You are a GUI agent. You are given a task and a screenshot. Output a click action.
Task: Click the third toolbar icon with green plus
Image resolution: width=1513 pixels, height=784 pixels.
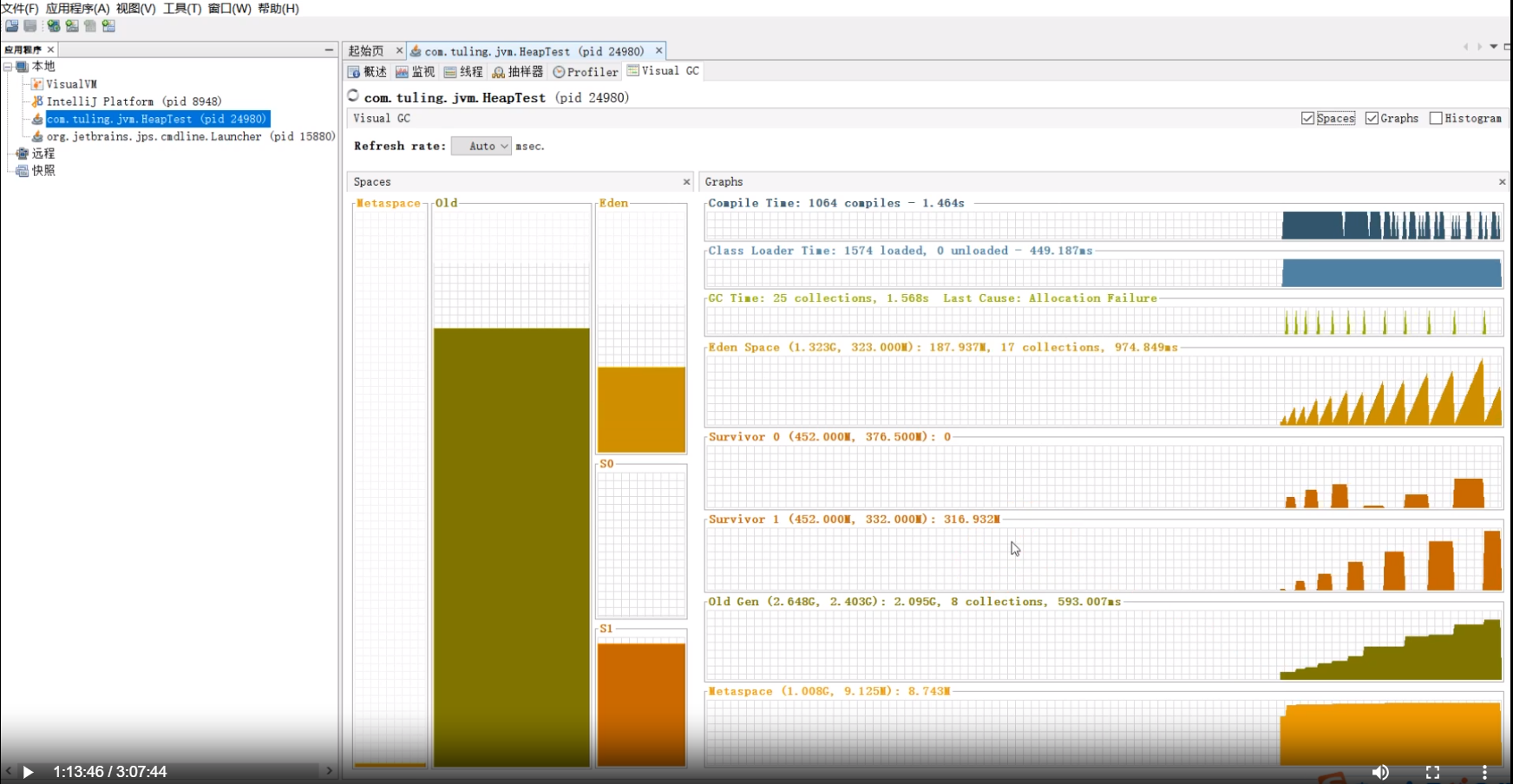coord(54,26)
